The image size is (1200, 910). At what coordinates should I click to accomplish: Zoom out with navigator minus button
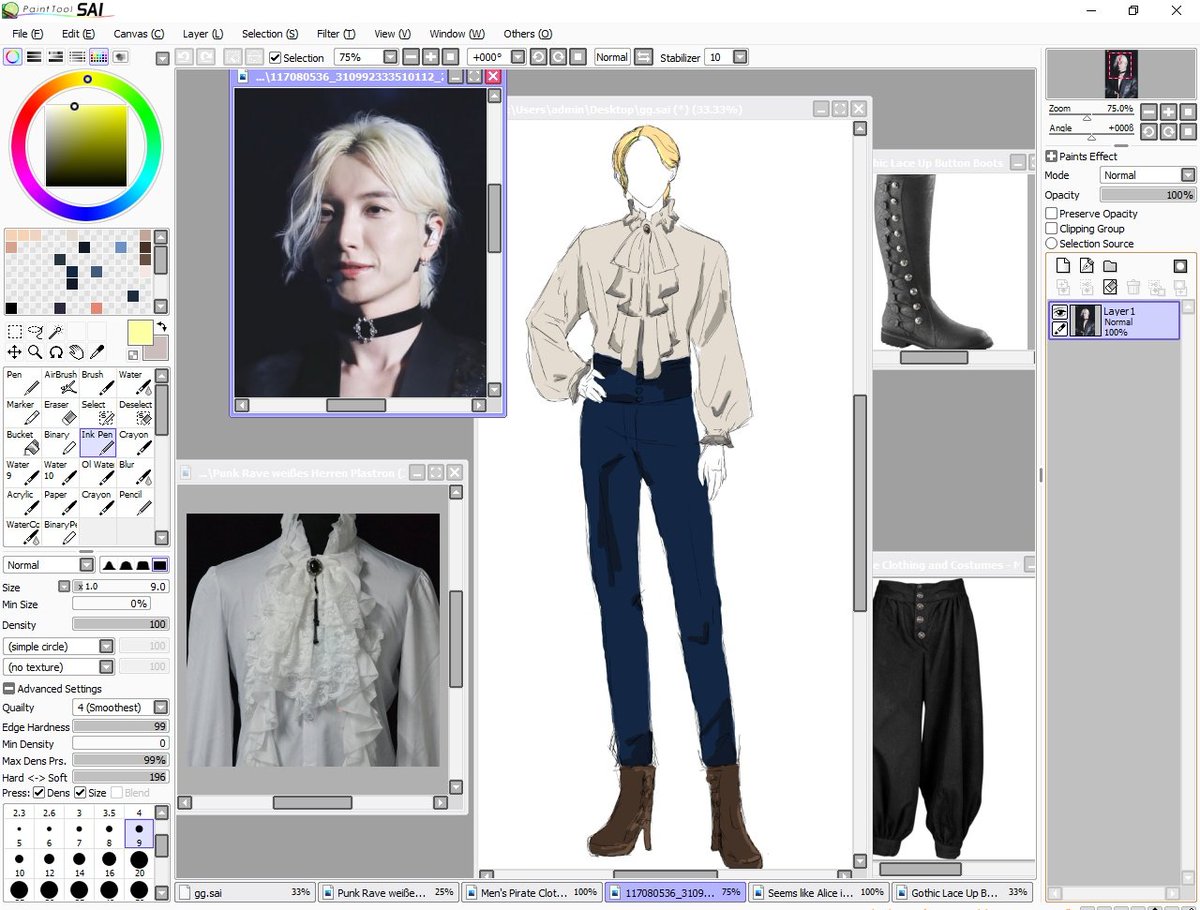point(1149,111)
